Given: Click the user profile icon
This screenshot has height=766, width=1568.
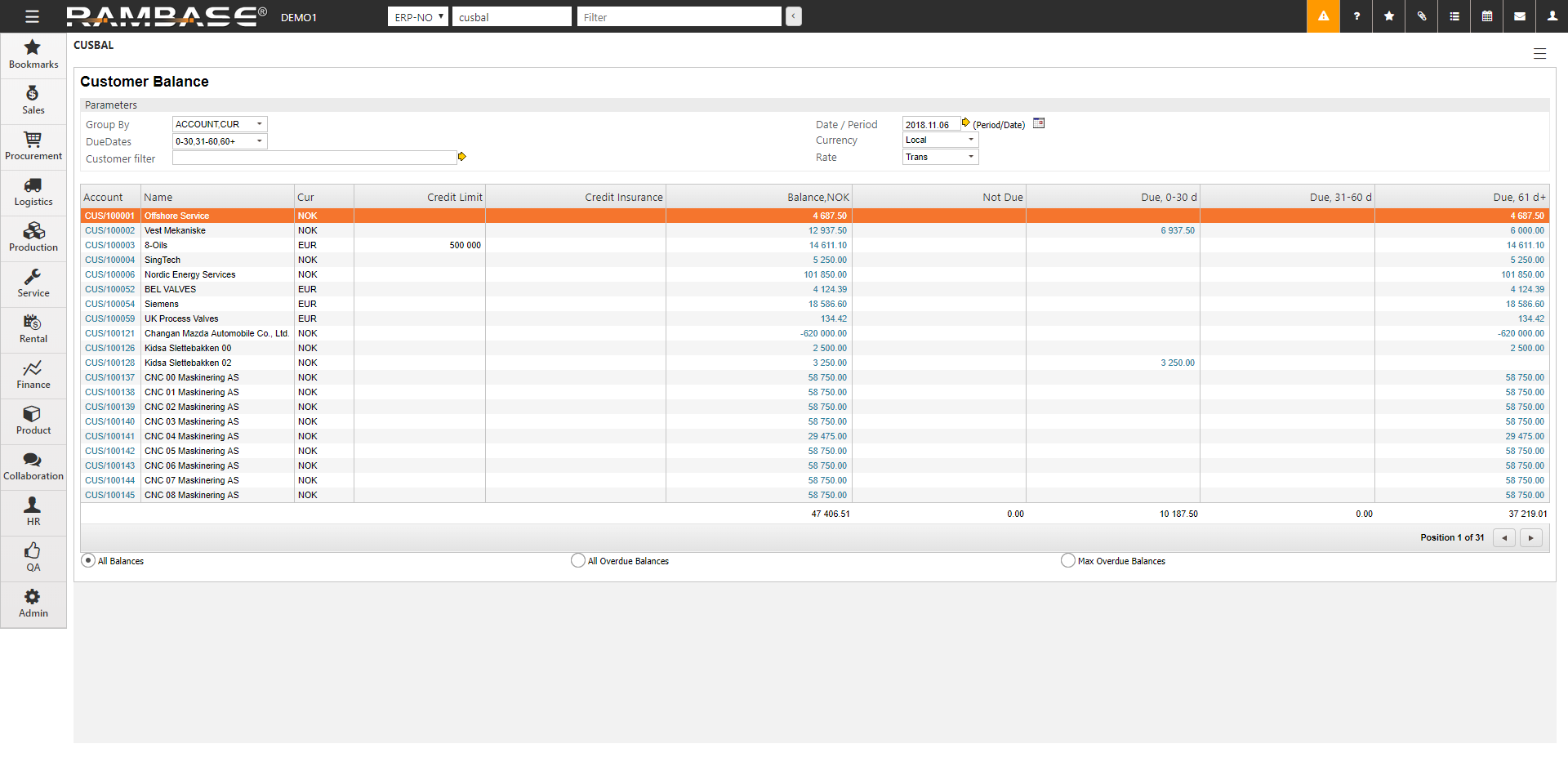Looking at the screenshot, I should click(1552, 16).
